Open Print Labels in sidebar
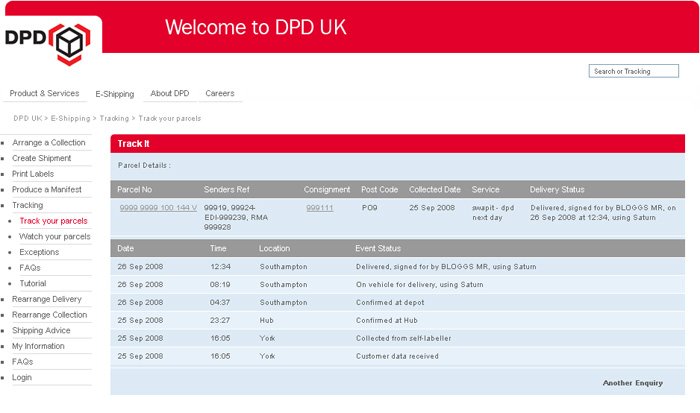This screenshot has width=700, height=413. 33,174
